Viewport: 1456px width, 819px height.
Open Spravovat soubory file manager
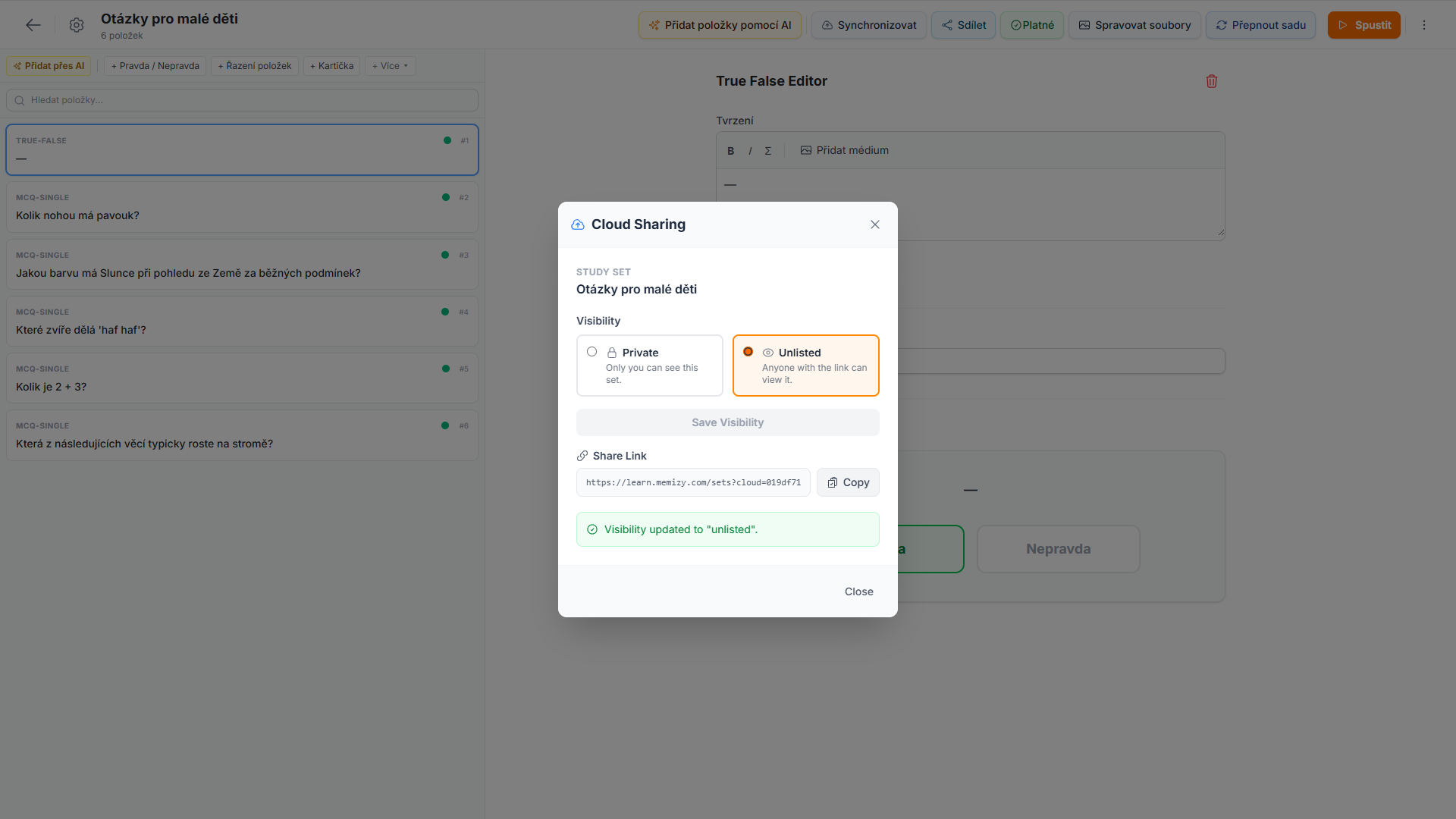(1134, 25)
